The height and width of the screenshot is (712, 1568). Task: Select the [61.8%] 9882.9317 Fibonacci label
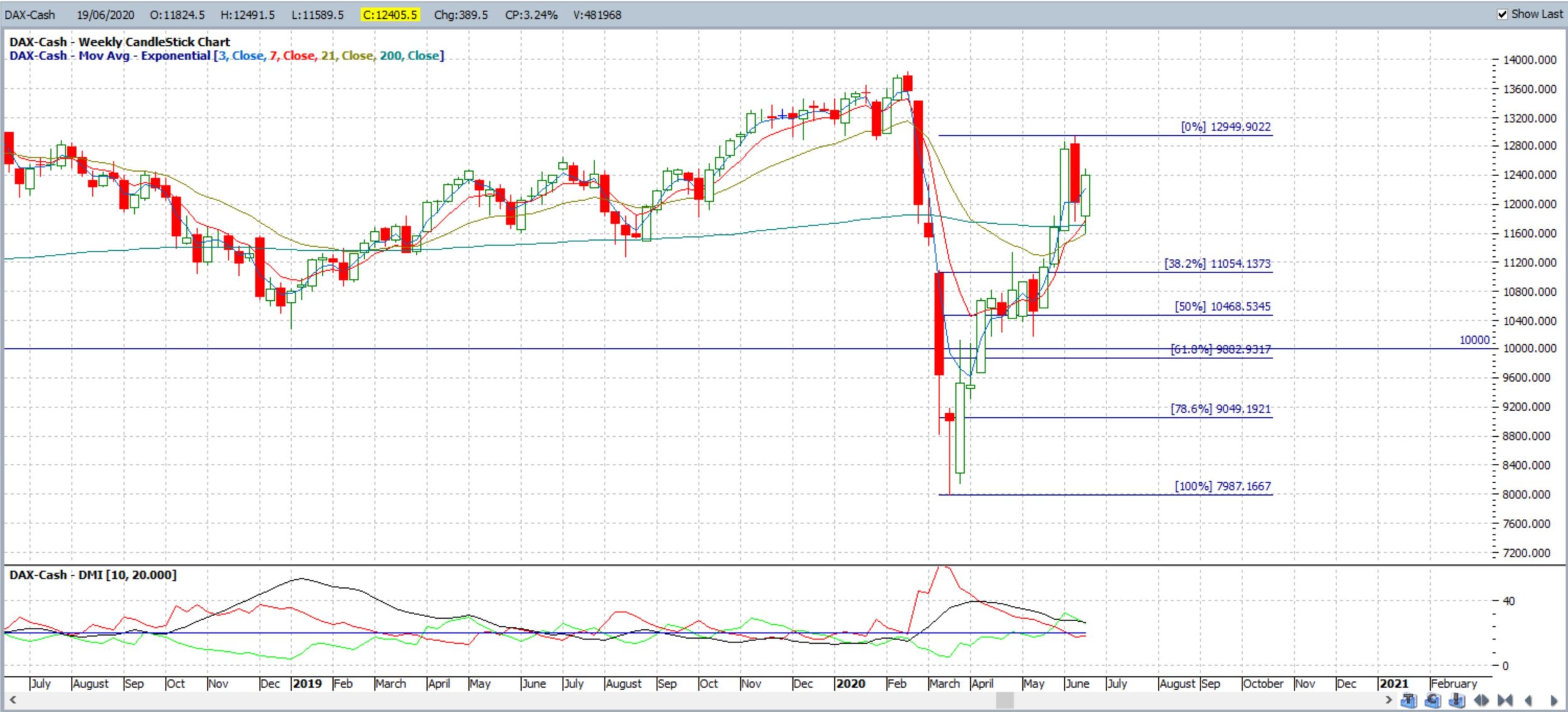click(1221, 349)
